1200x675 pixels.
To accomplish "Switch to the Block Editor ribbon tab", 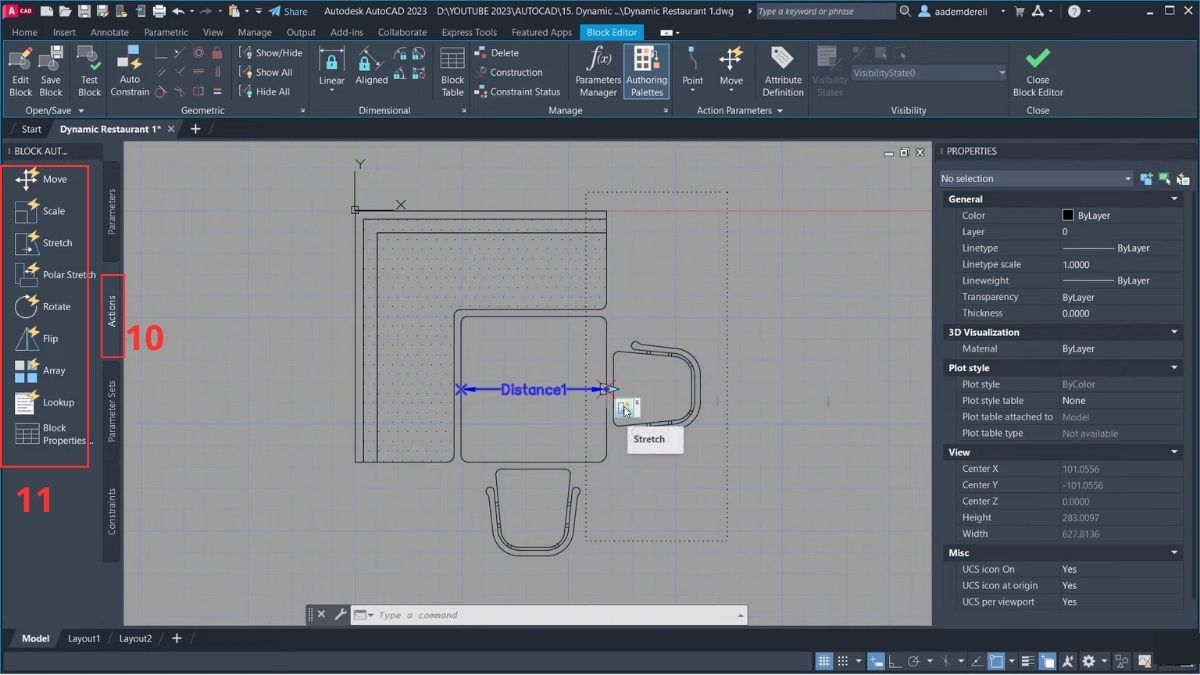I will tap(611, 31).
